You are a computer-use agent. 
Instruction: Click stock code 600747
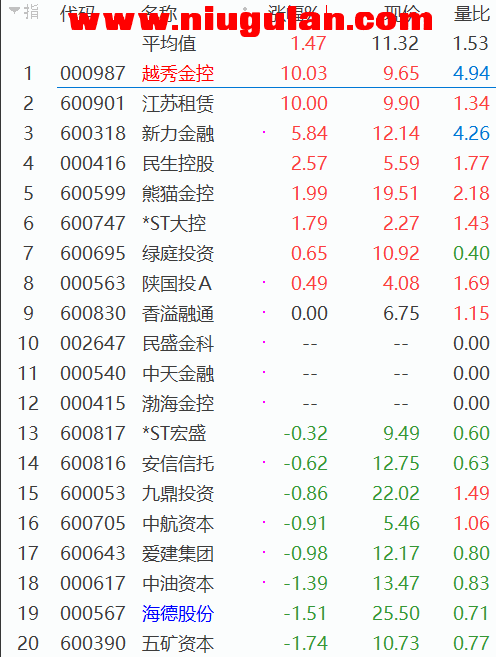pos(93,223)
